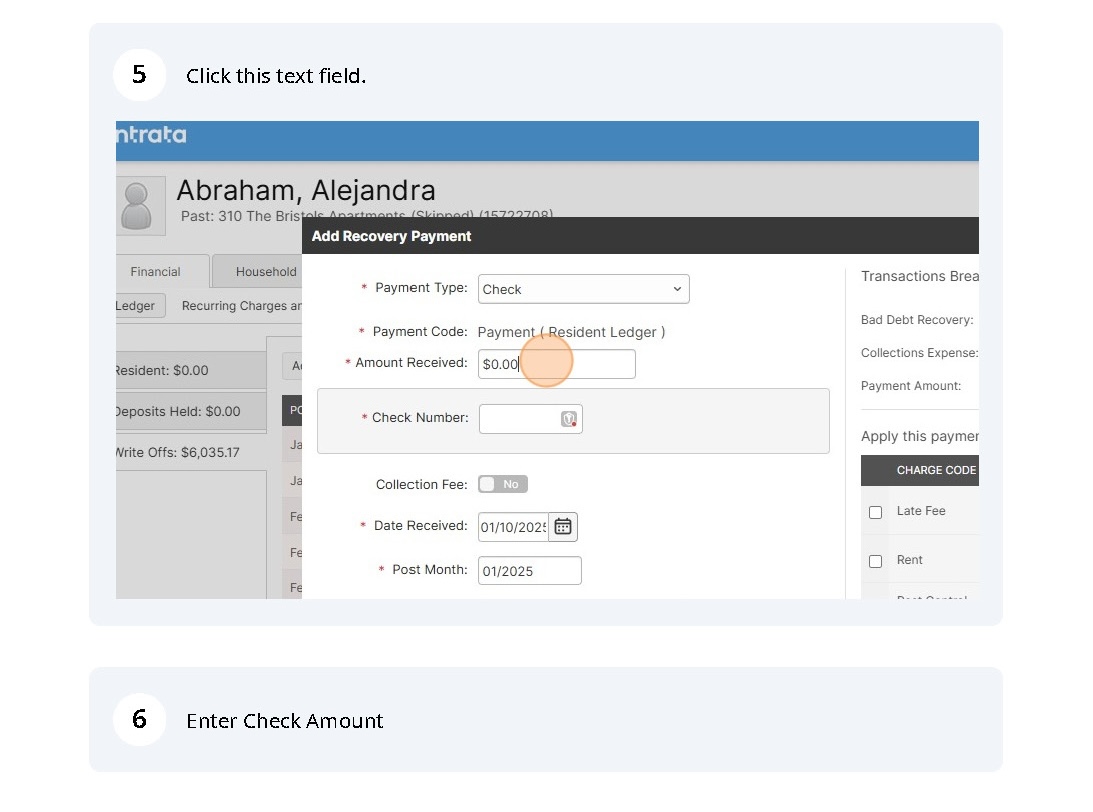Open the calendar picker for Date Received
The image size is (1093, 812).
click(563, 527)
